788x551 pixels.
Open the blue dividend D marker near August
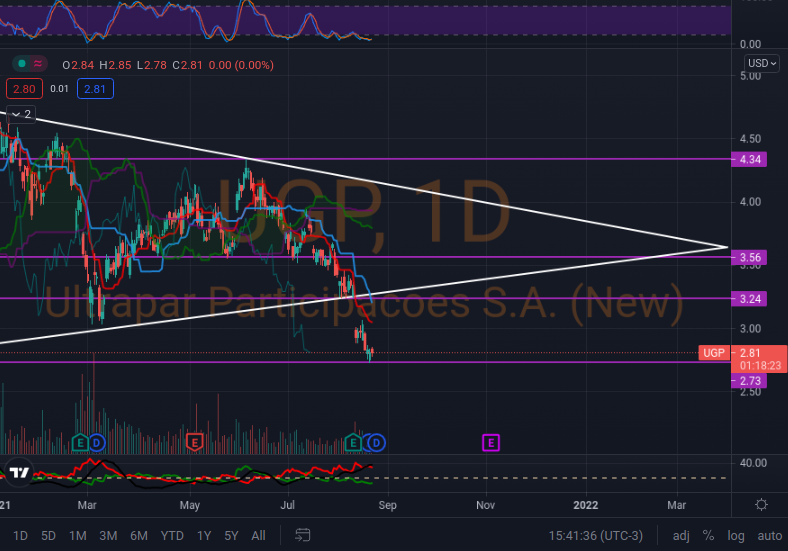376,443
